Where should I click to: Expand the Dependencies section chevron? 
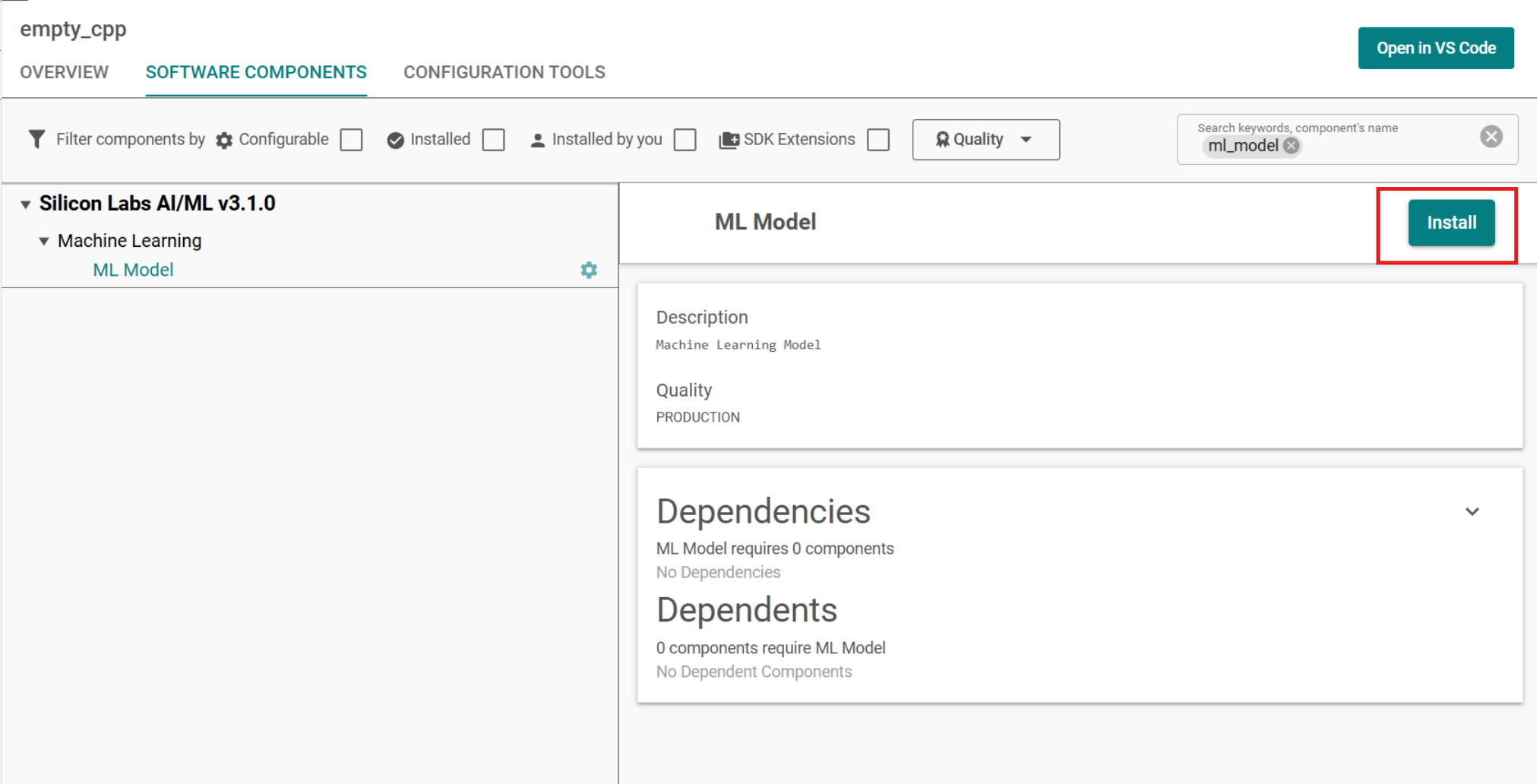tap(1472, 511)
